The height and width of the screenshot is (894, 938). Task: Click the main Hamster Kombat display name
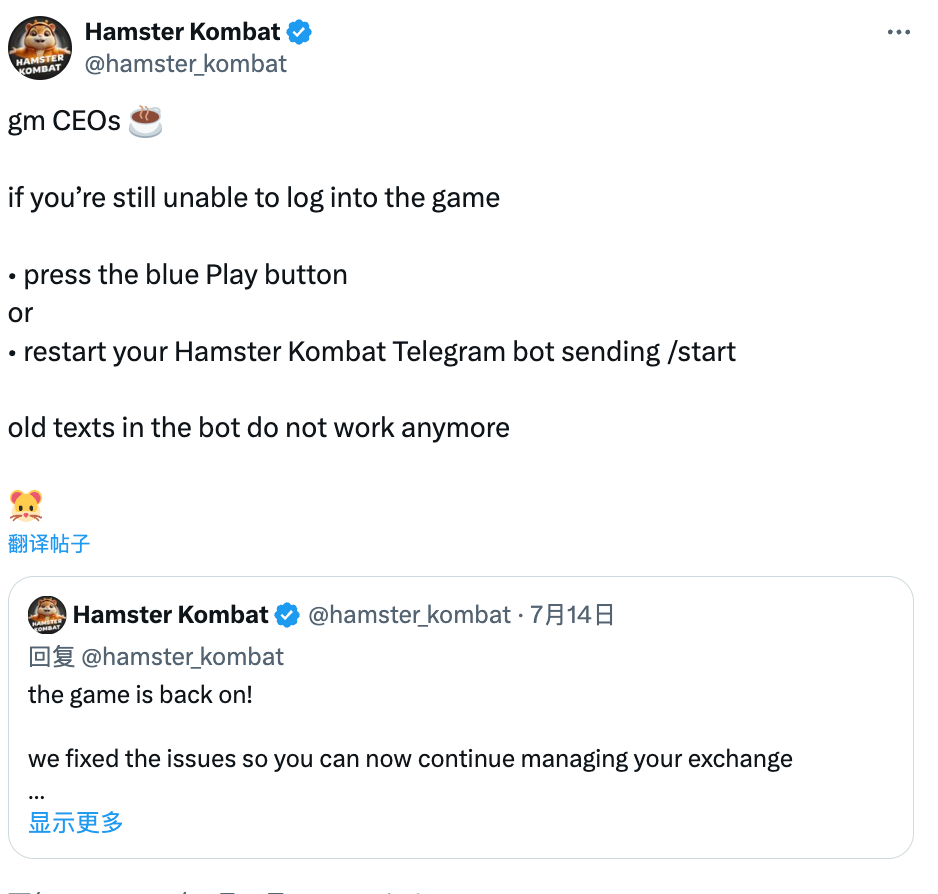[x=182, y=32]
